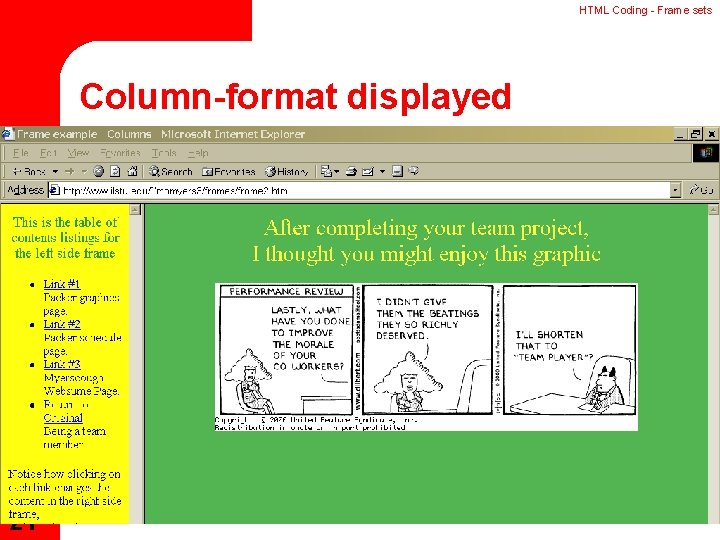Minimize the Internet Explorer window
This screenshot has height=540, width=720.
(681, 134)
